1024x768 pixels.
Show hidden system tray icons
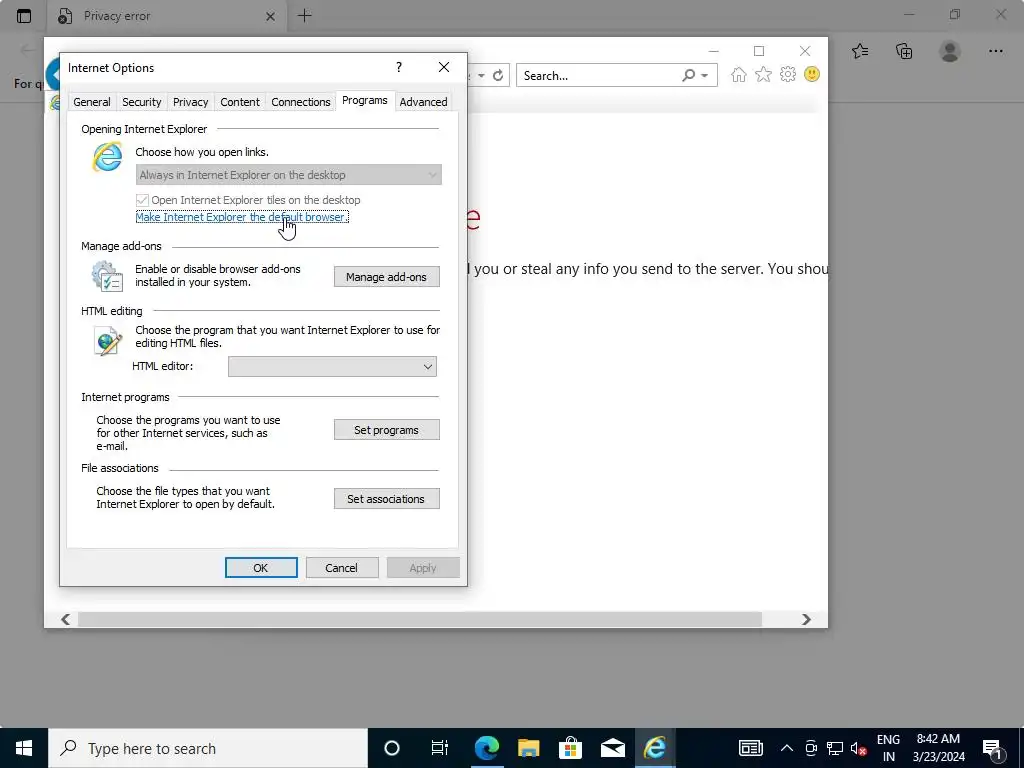pyautogui.click(x=787, y=748)
